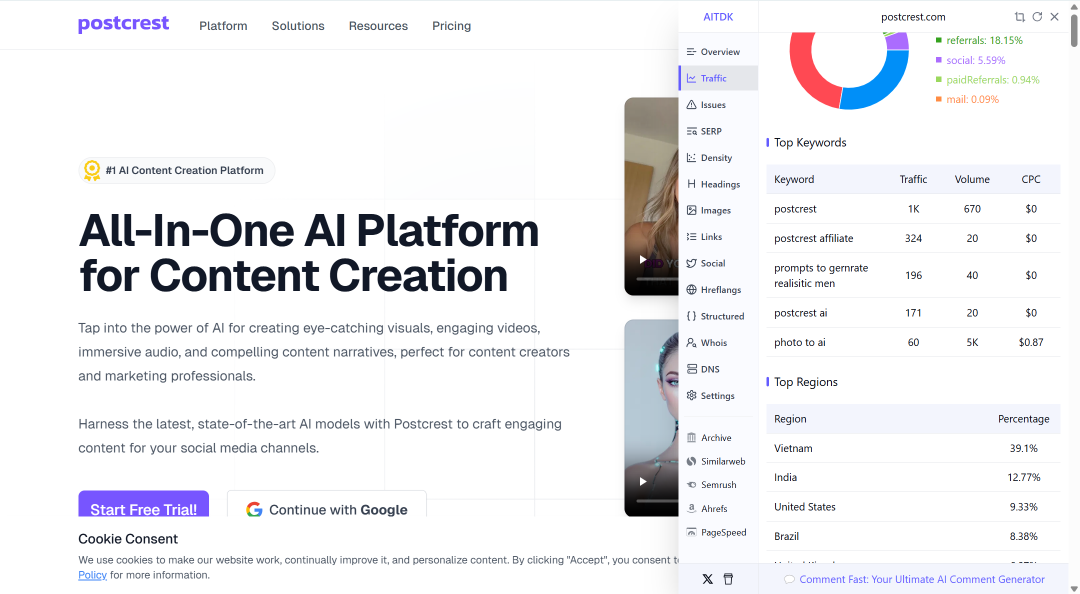Viewport: 1080px width, 594px height.
Task: Open the Resources navigation menu
Action: click(378, 25)
